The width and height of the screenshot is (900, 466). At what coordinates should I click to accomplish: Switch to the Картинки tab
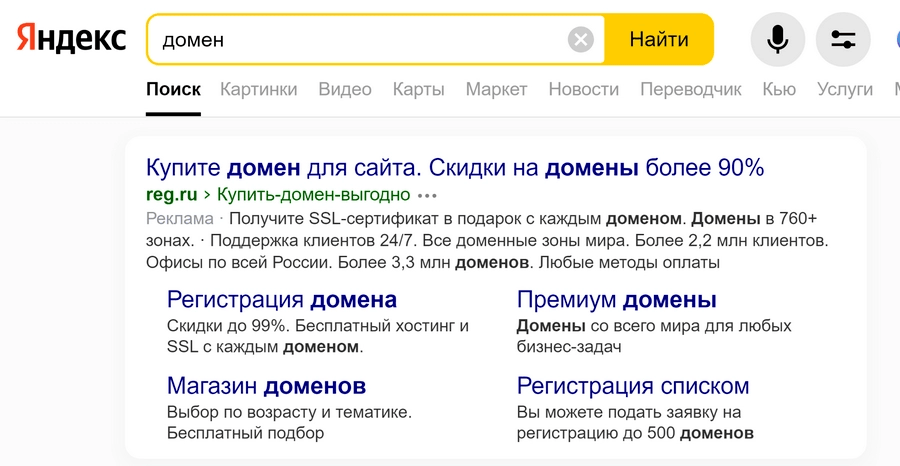(x=258, y=89)
